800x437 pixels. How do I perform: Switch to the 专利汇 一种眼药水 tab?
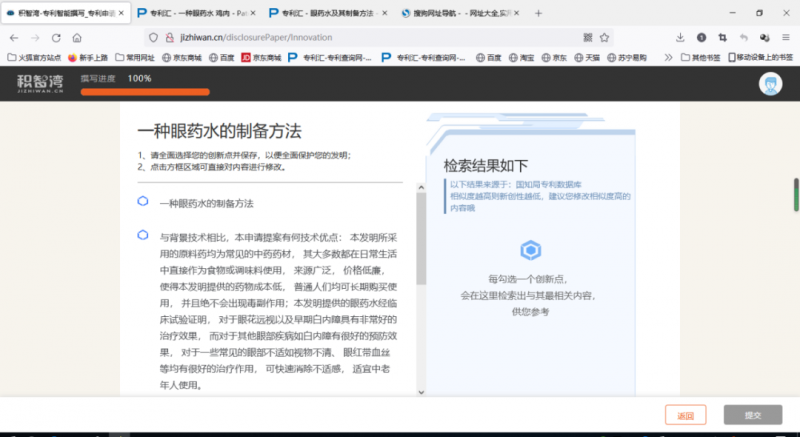tap(198, 13)
